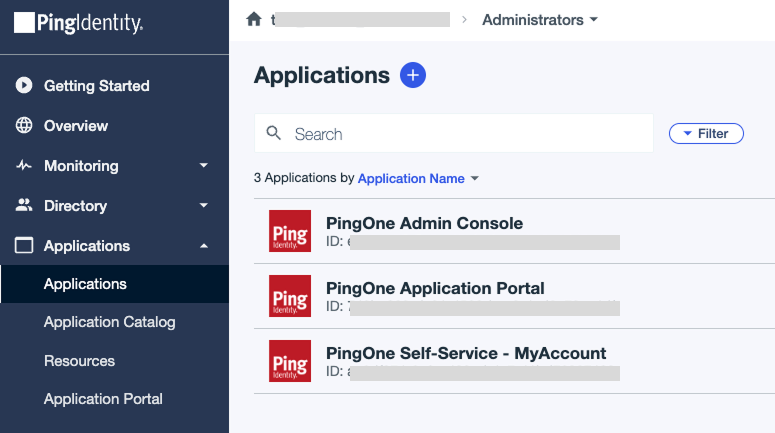Viewport: 775px width, 433px height.
Task: Open PingOne Self-Service - MyAccount application
Action: coord(466,353)
